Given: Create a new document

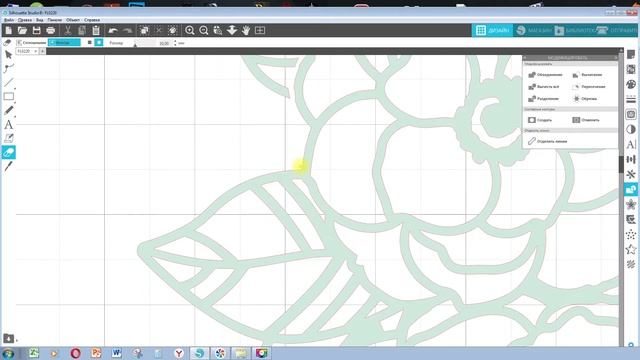Looking at the screenshot, I should (x=9, y=30).
